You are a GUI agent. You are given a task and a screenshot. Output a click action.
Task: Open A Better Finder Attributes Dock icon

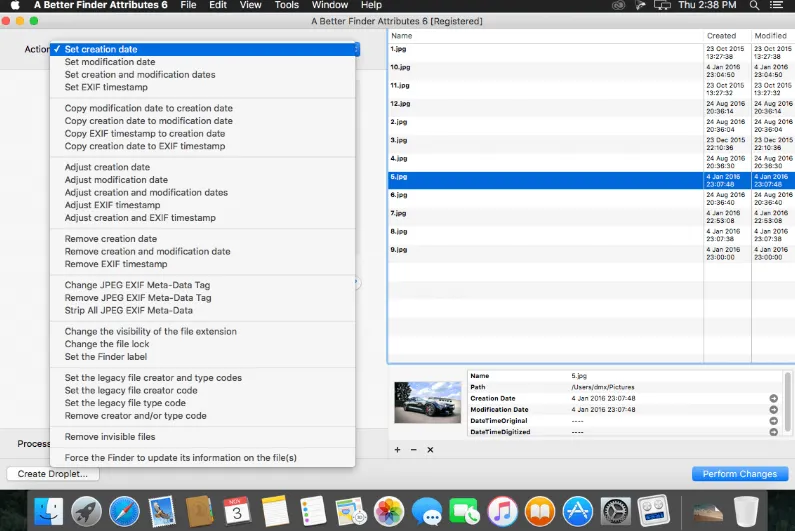[654, 511]
